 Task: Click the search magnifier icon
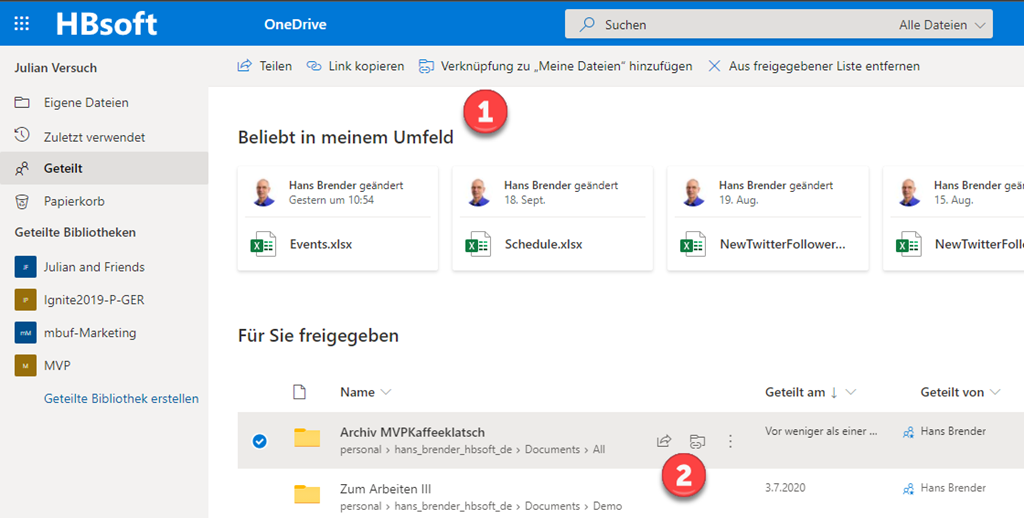click(x=588, y=24)
